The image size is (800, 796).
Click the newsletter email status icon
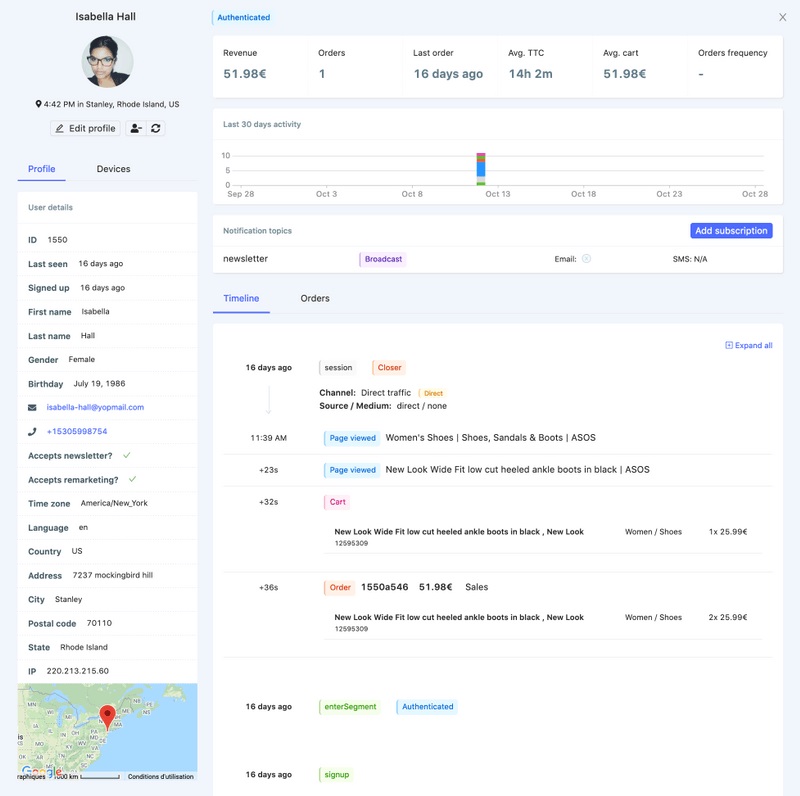tap(586, 259)
